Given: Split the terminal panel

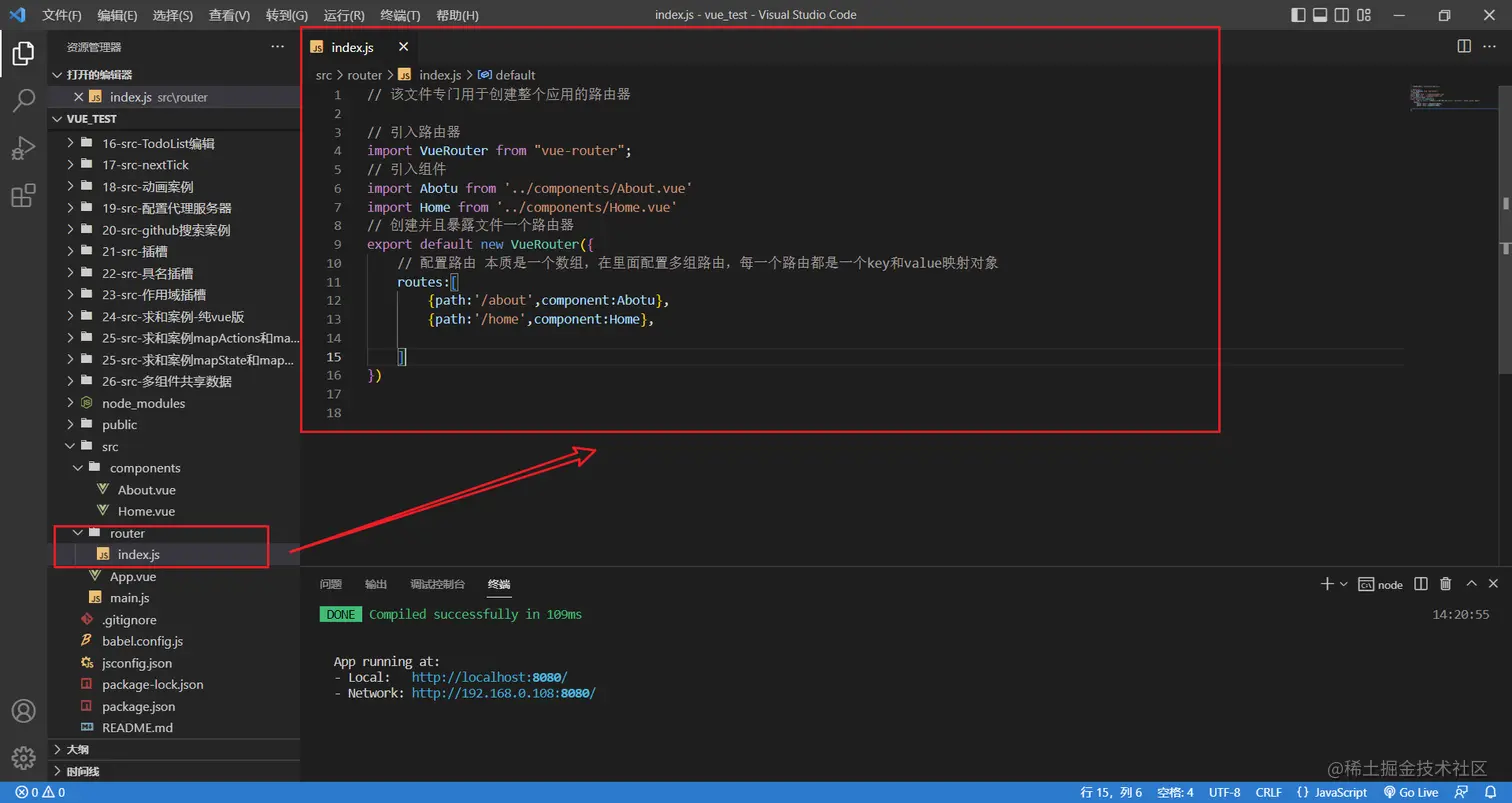Looking at the screenshot, I should 1423,584.
